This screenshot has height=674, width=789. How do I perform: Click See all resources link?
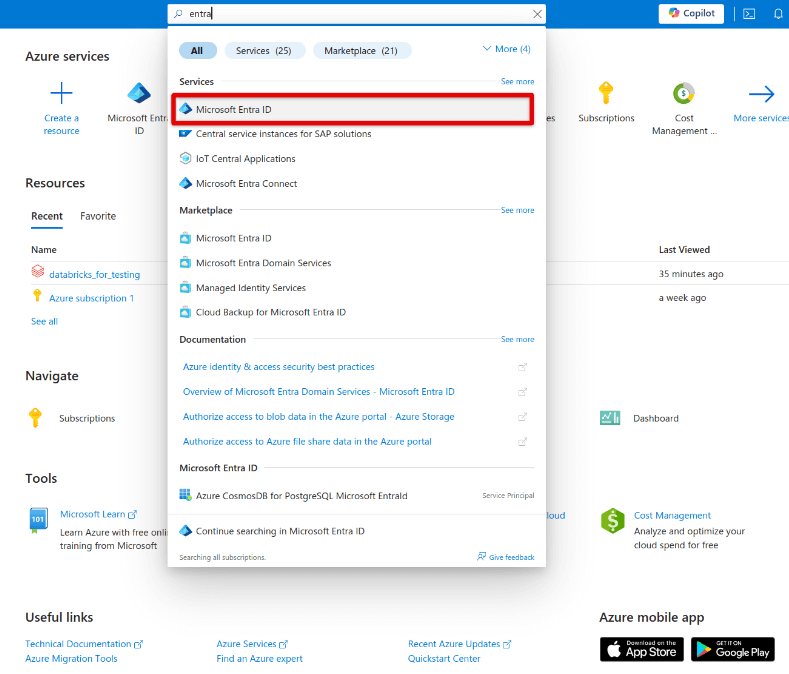coord(44,322)
